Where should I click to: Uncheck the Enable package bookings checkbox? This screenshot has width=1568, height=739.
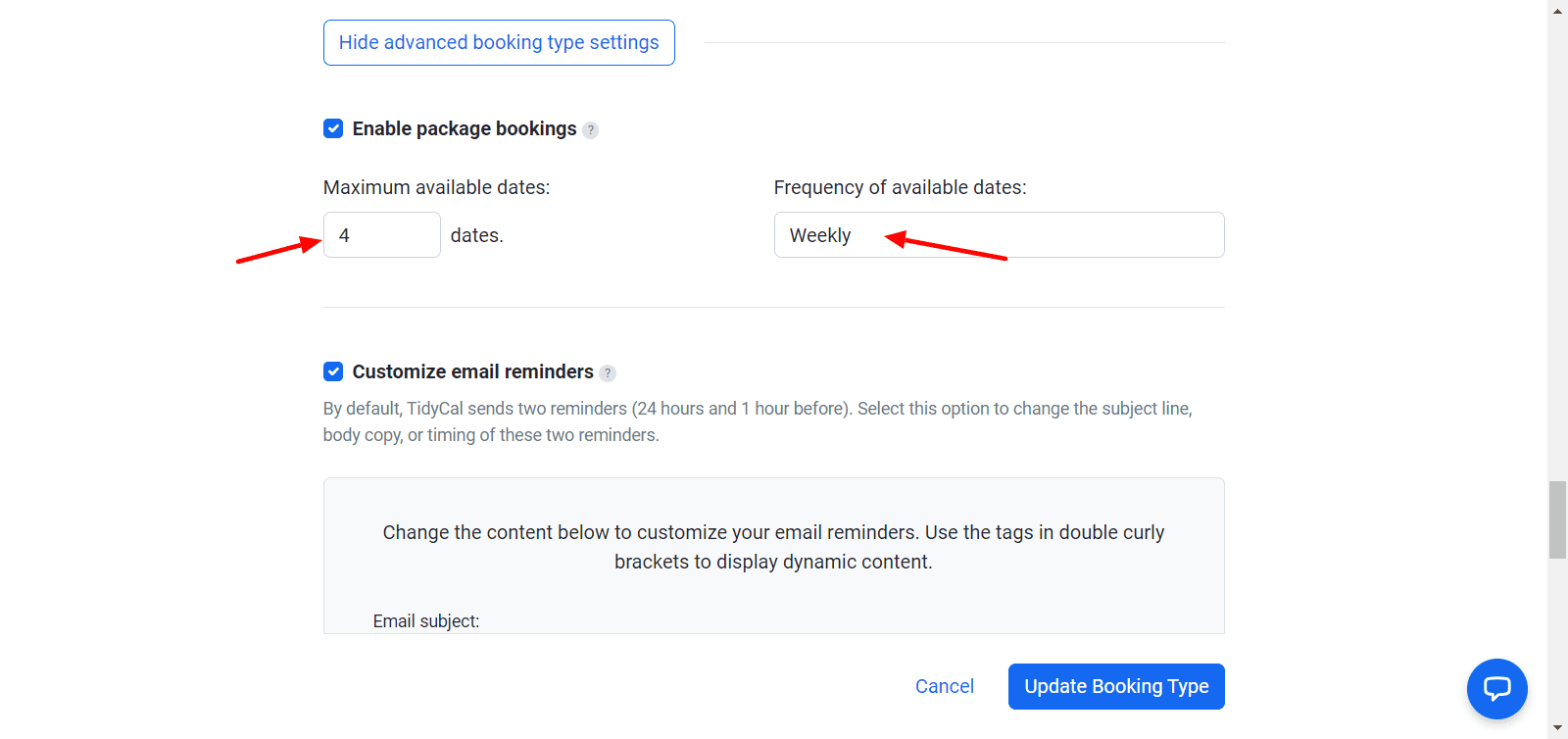(333, 128)
